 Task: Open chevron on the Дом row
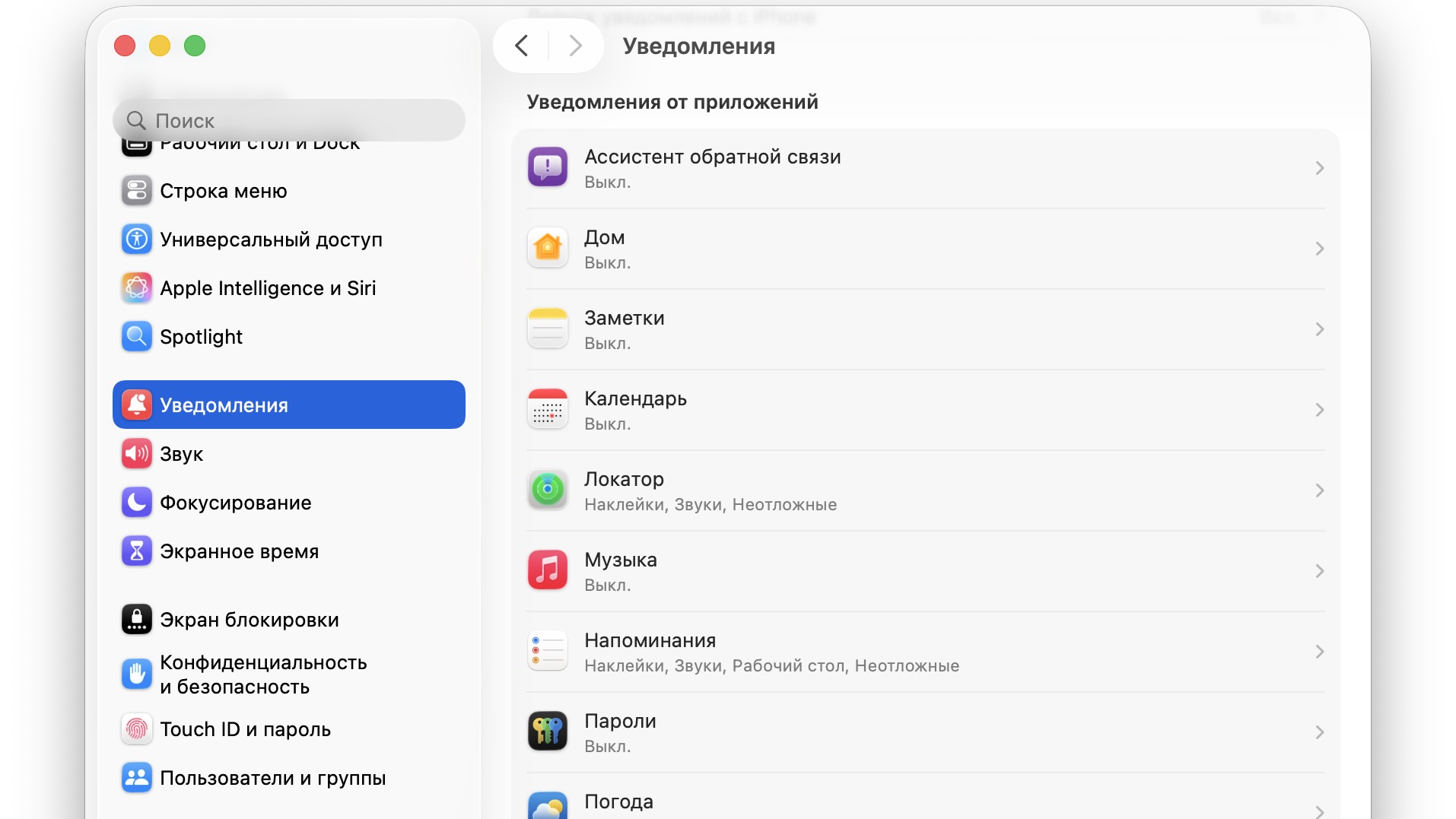(x=1320, y=249)
